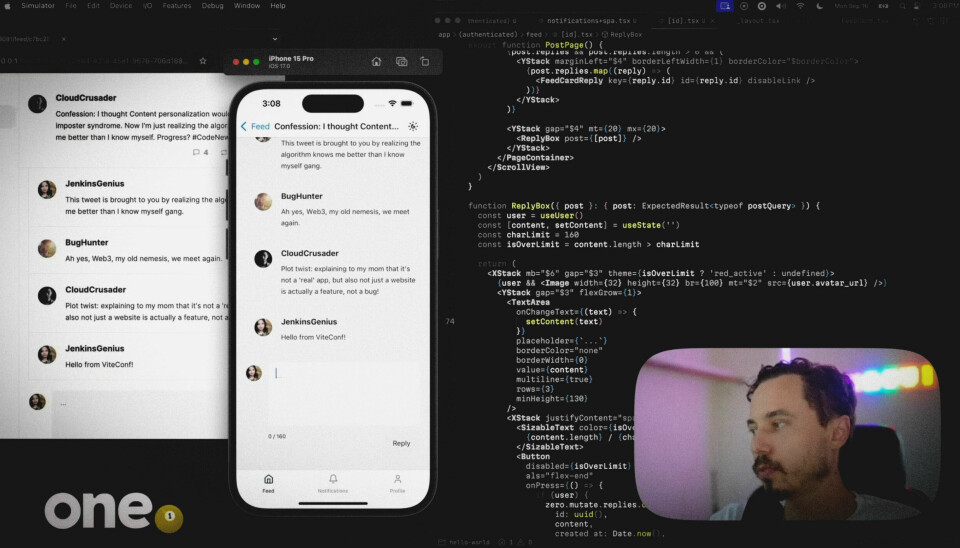Click BugHunter's avatar in the browser window

click(47, 248)
